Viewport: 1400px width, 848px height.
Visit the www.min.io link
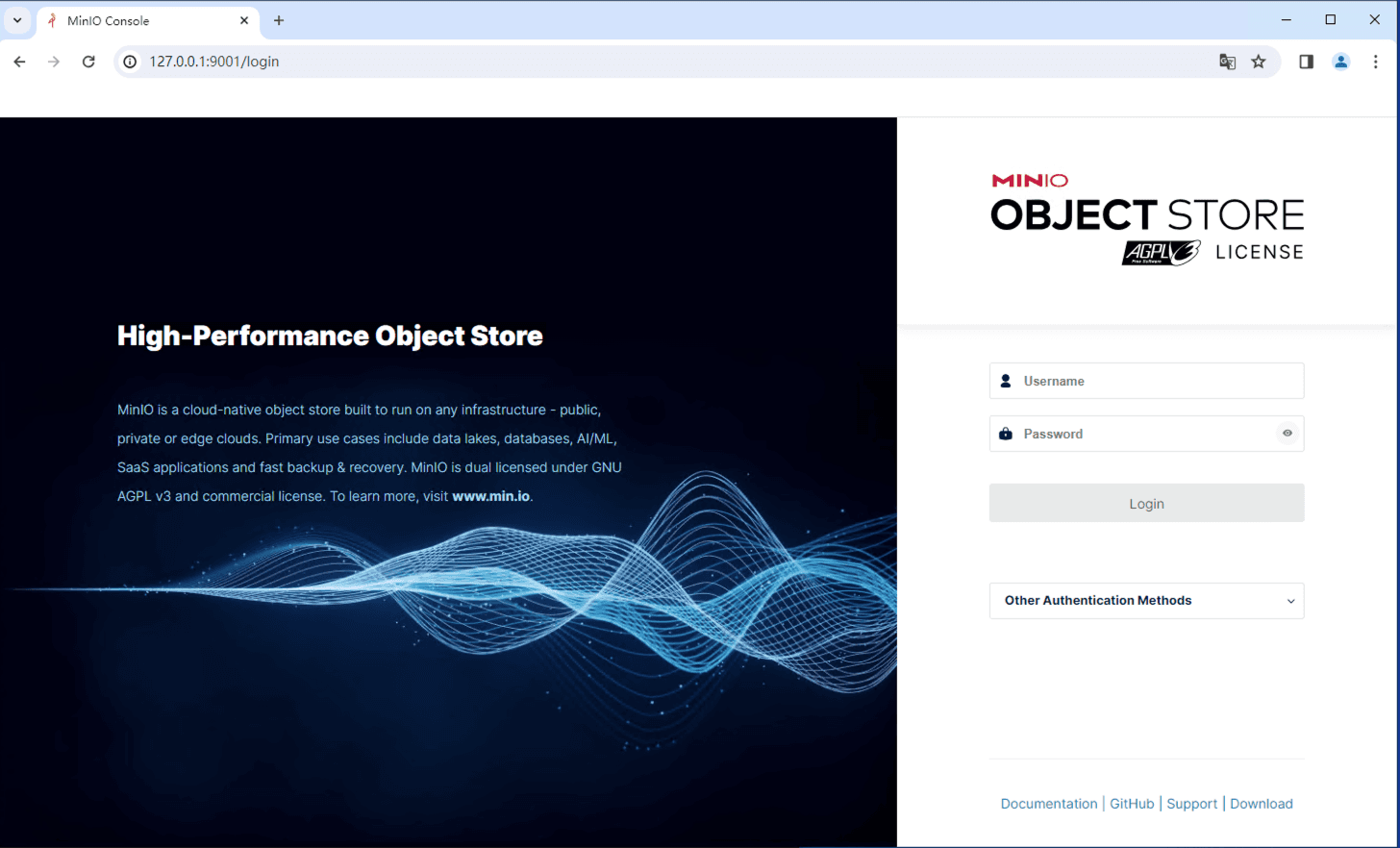[490, 496]
